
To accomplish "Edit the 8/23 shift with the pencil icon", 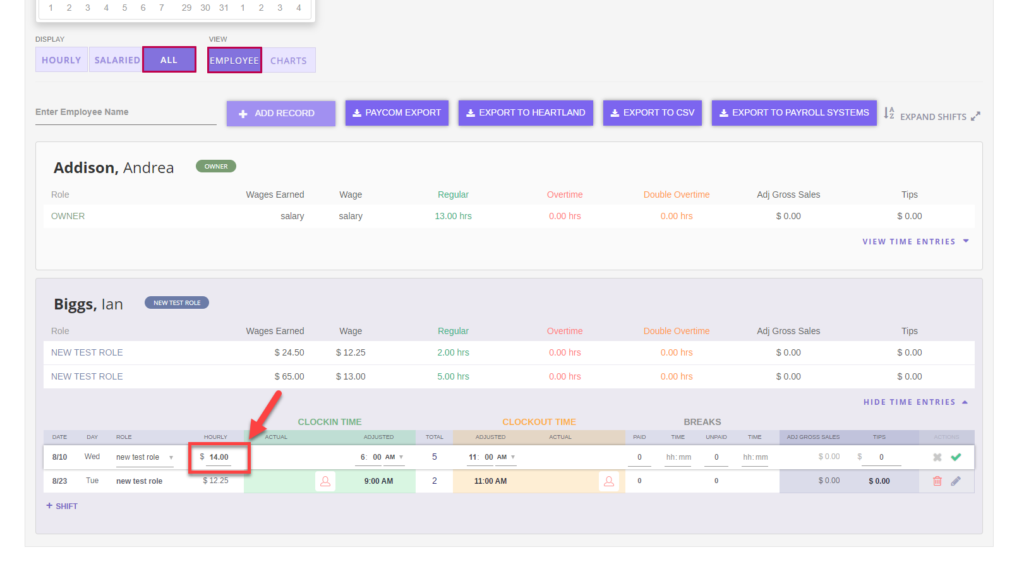I will coord(957,481).
